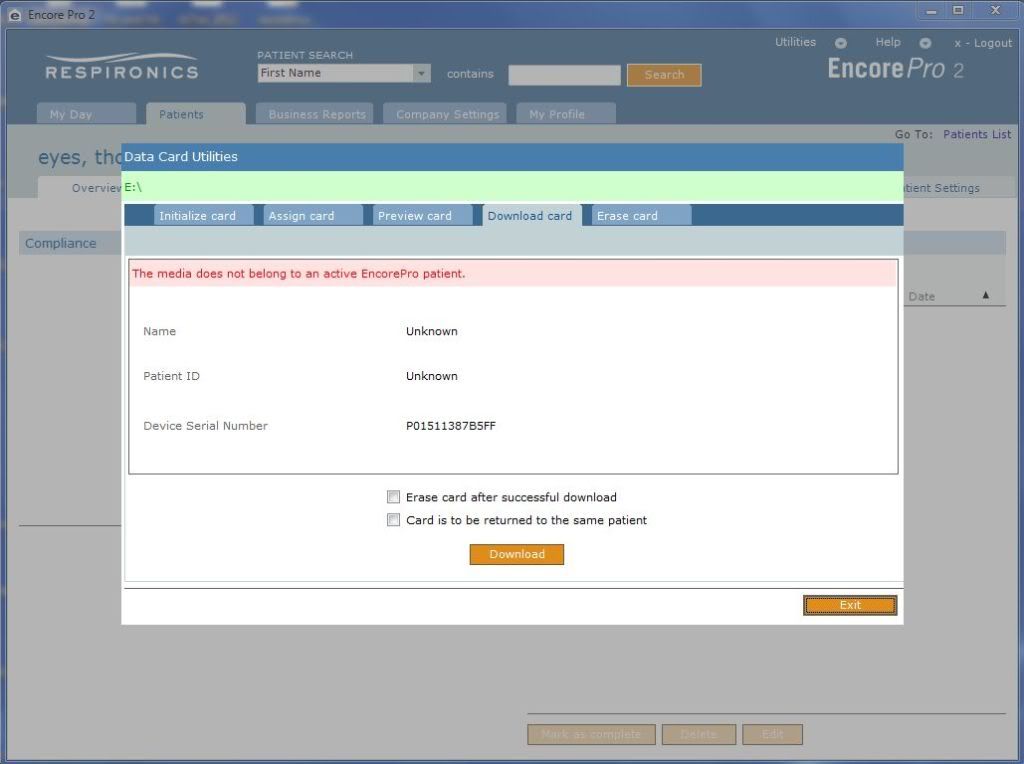This screenshot has width=1024, height=764.
Task: Maximize the Encore Pro 2 window
Action: point(958,10)
